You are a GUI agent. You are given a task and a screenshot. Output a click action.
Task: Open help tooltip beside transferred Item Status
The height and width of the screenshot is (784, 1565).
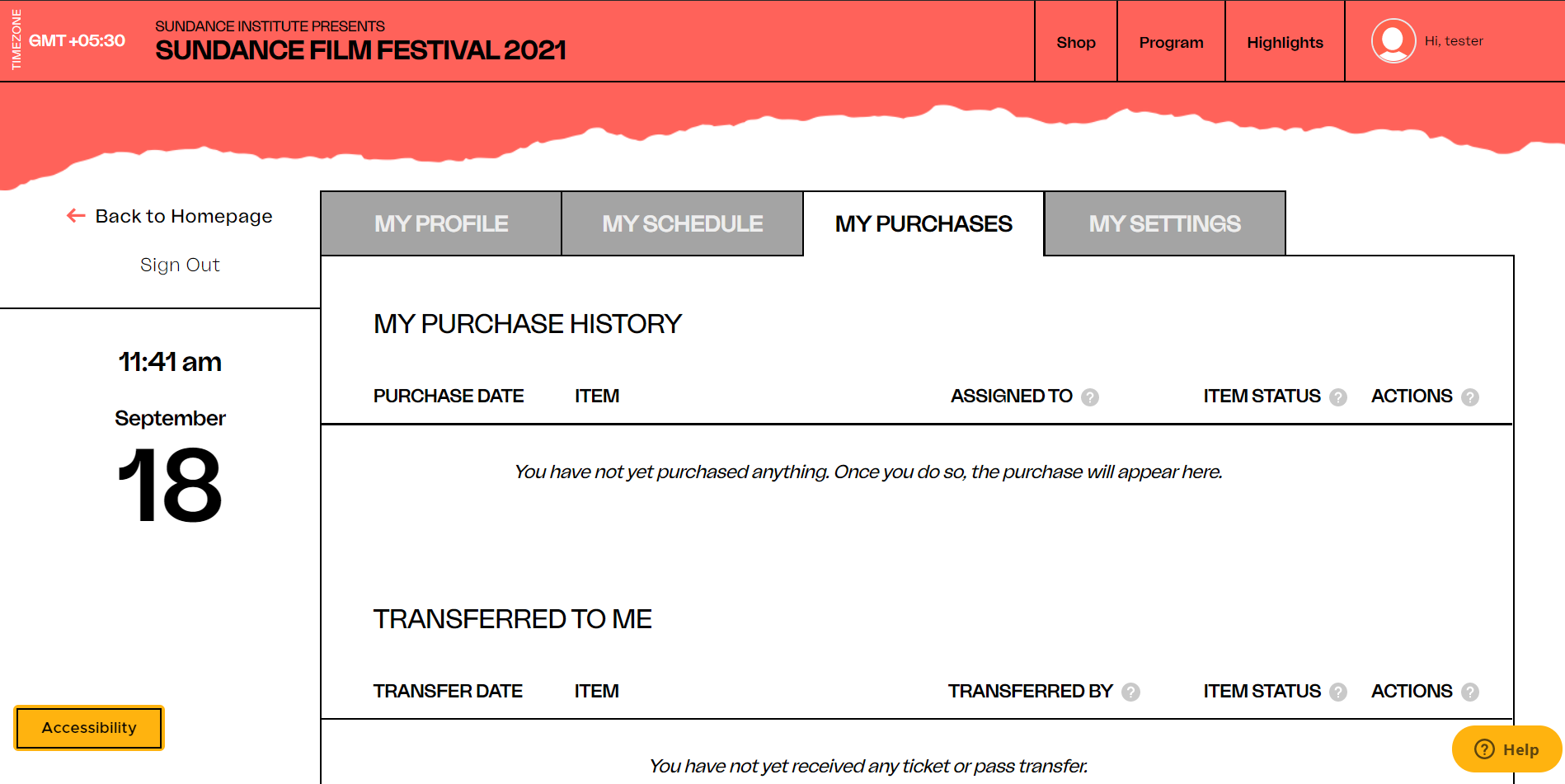(x=1338, y=692)
